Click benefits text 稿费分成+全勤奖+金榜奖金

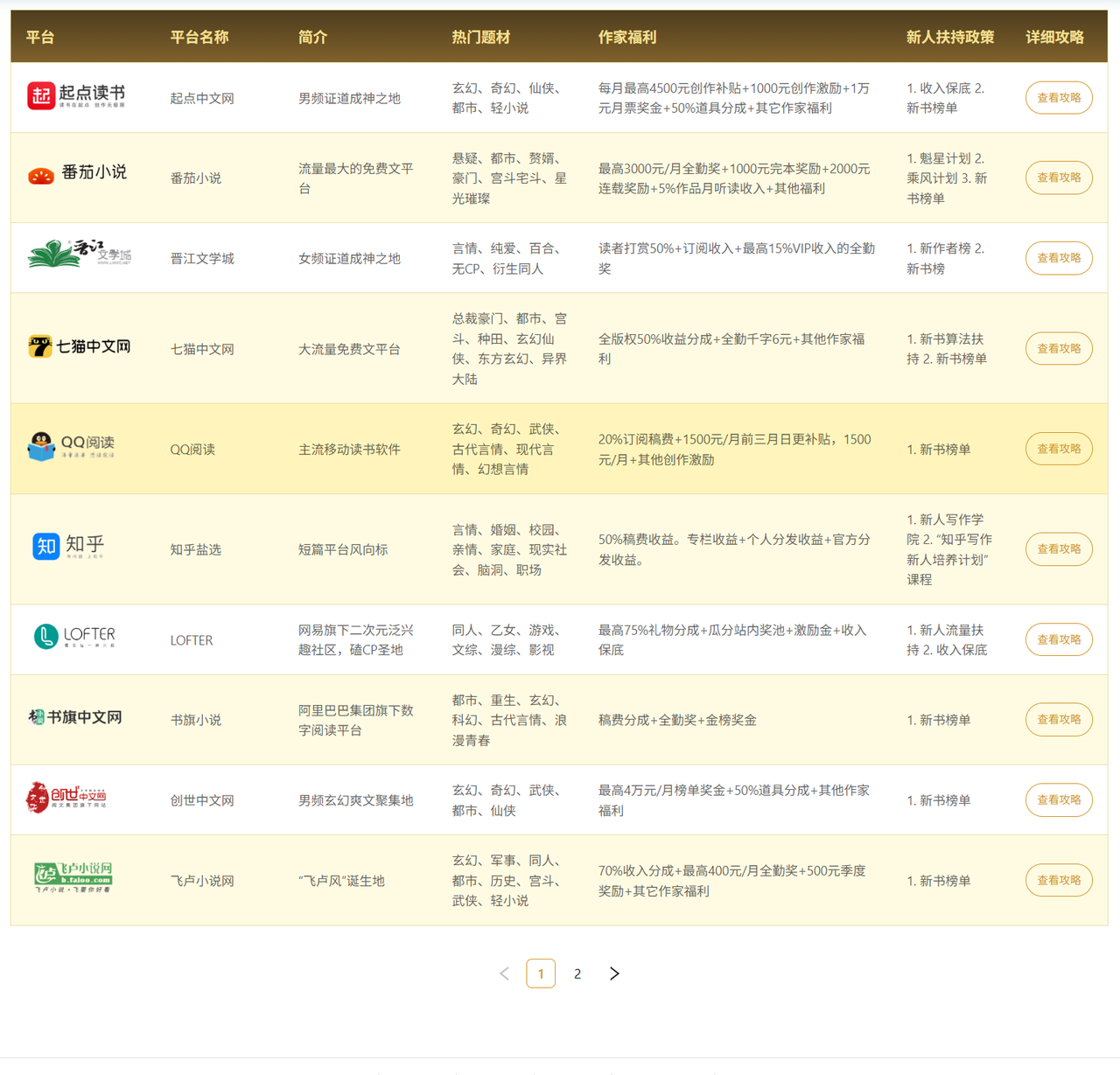(677, 719)
